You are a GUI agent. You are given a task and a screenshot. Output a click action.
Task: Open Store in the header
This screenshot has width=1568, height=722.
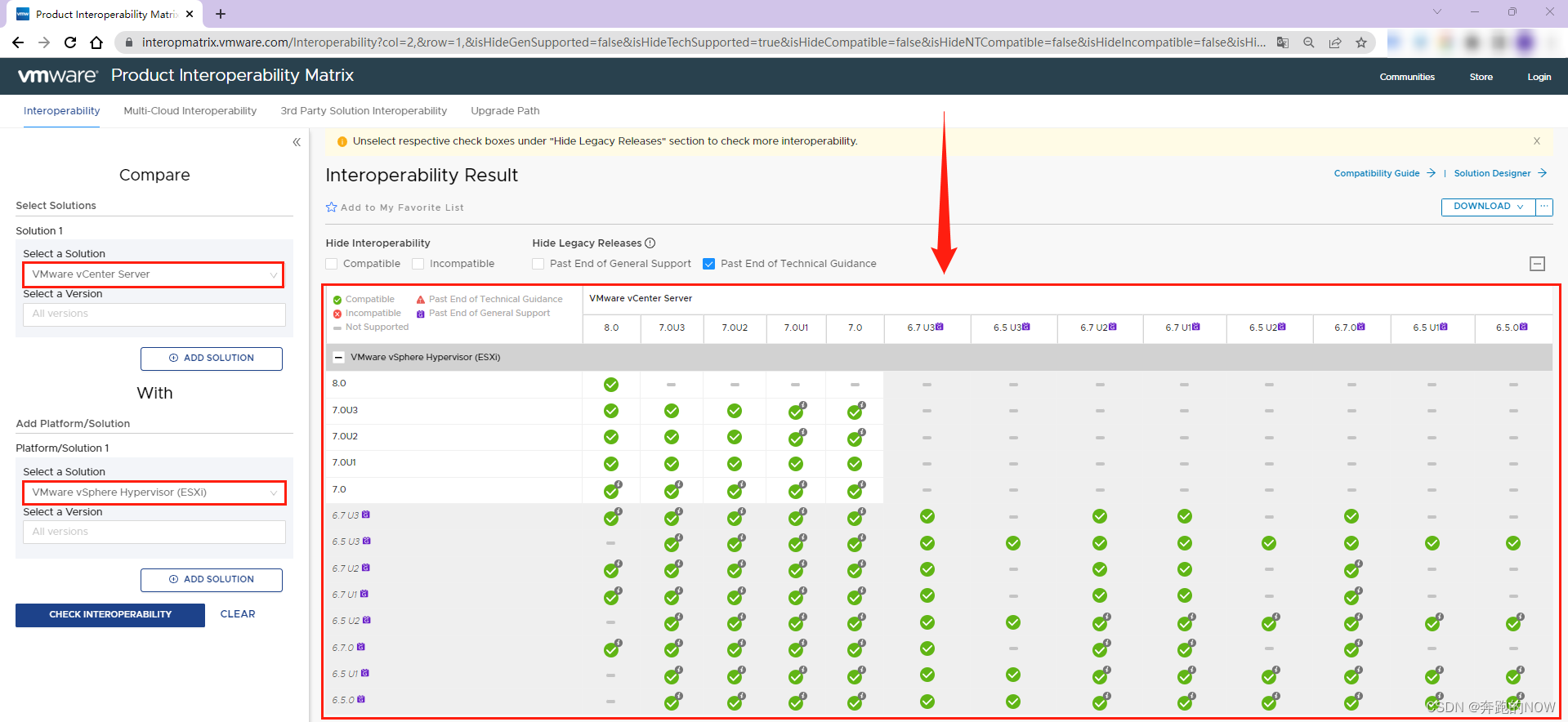point(1481,77)
